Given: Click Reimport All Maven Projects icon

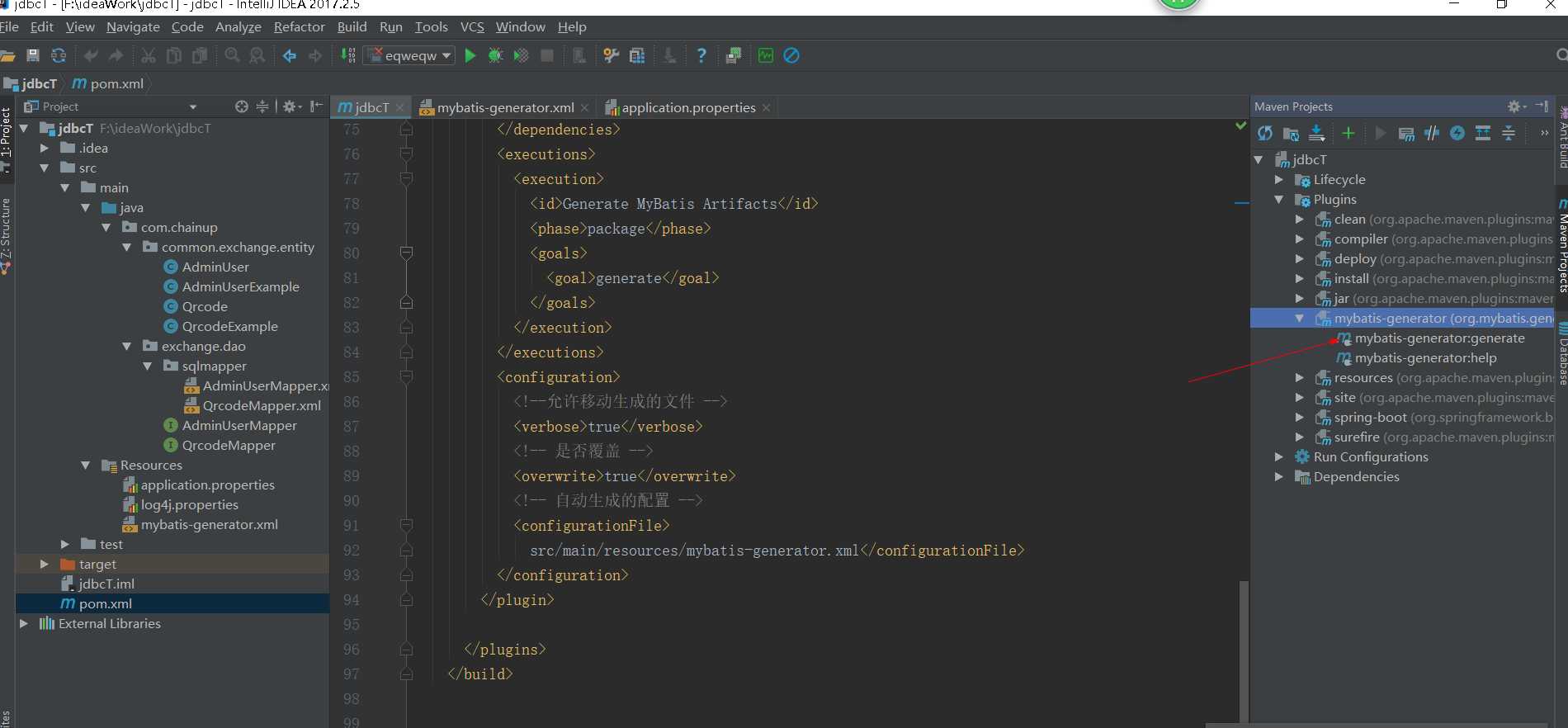Looking at the screenshot, I should click(x=1265, y=133).
